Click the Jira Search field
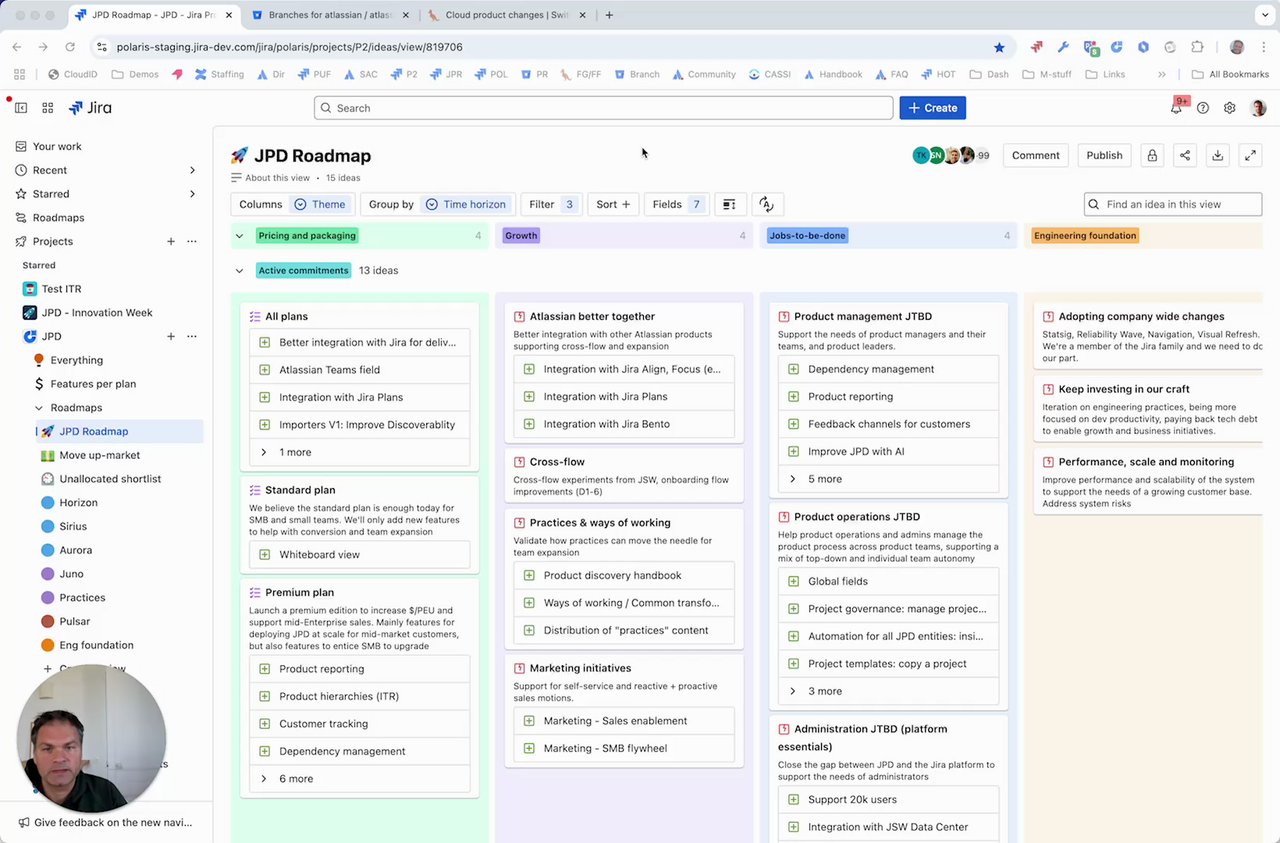Viewport: 1280px width, 843px height. point(603,108)
